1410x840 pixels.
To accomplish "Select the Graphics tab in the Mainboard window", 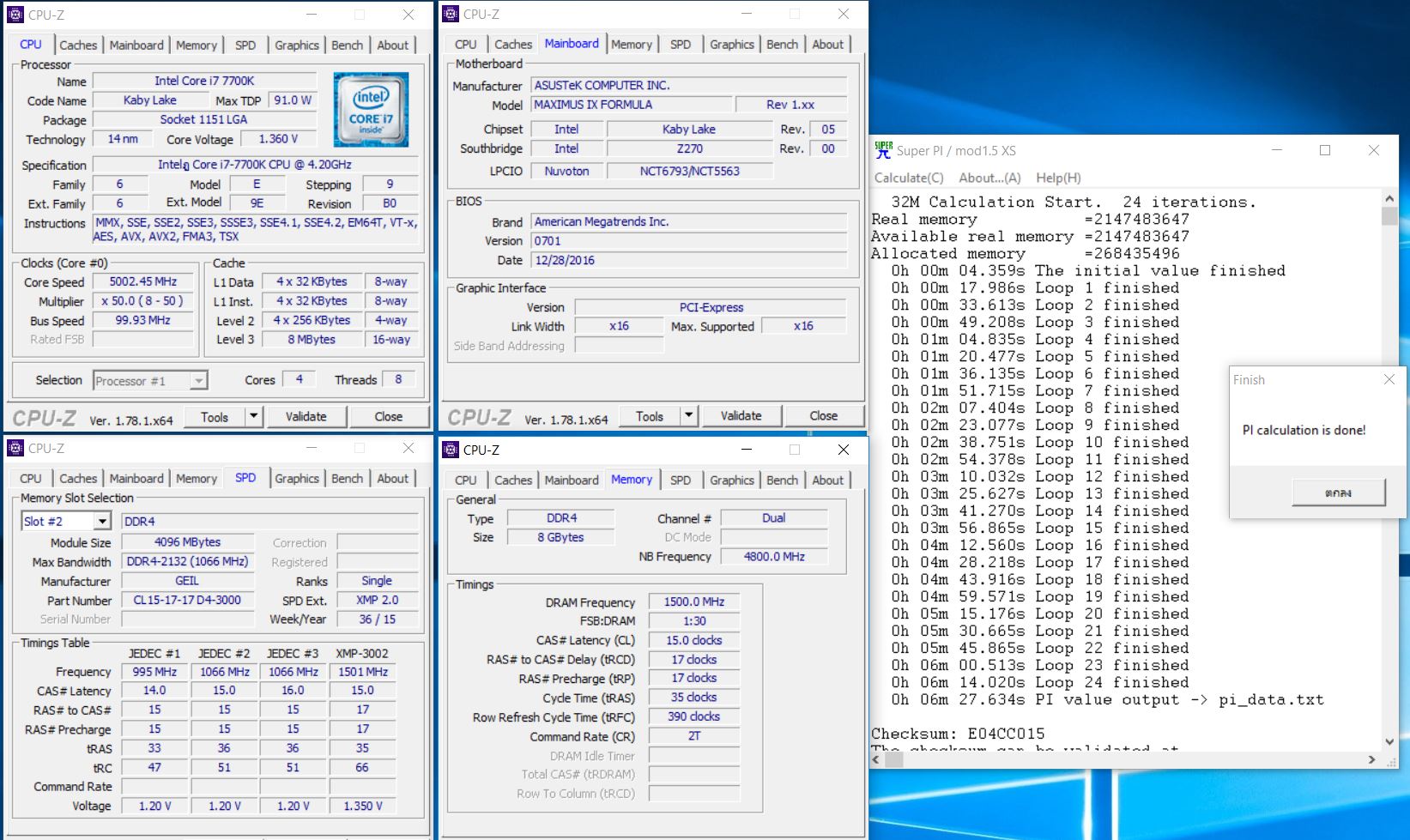I will [731, 44].
